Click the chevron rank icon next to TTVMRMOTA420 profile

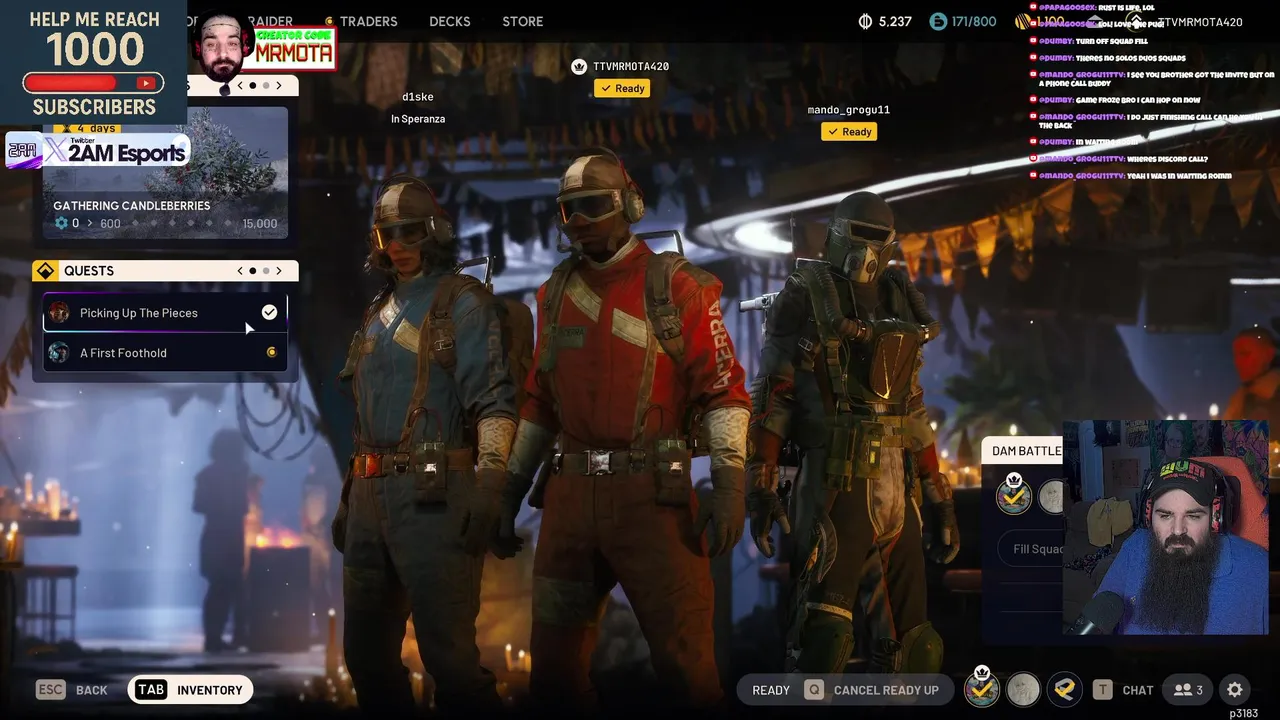(1137, 21)
